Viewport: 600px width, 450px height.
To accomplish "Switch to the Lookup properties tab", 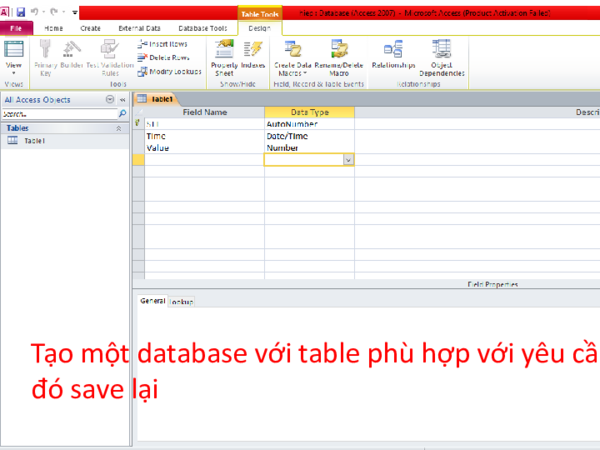I will (x=181, y=301).
